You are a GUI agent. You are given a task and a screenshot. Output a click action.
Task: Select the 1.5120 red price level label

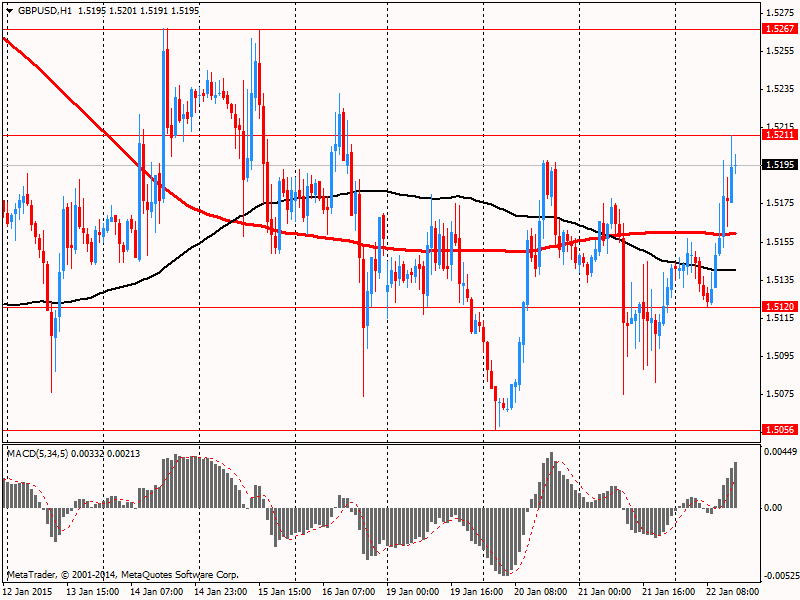click(x=780, y=307)
